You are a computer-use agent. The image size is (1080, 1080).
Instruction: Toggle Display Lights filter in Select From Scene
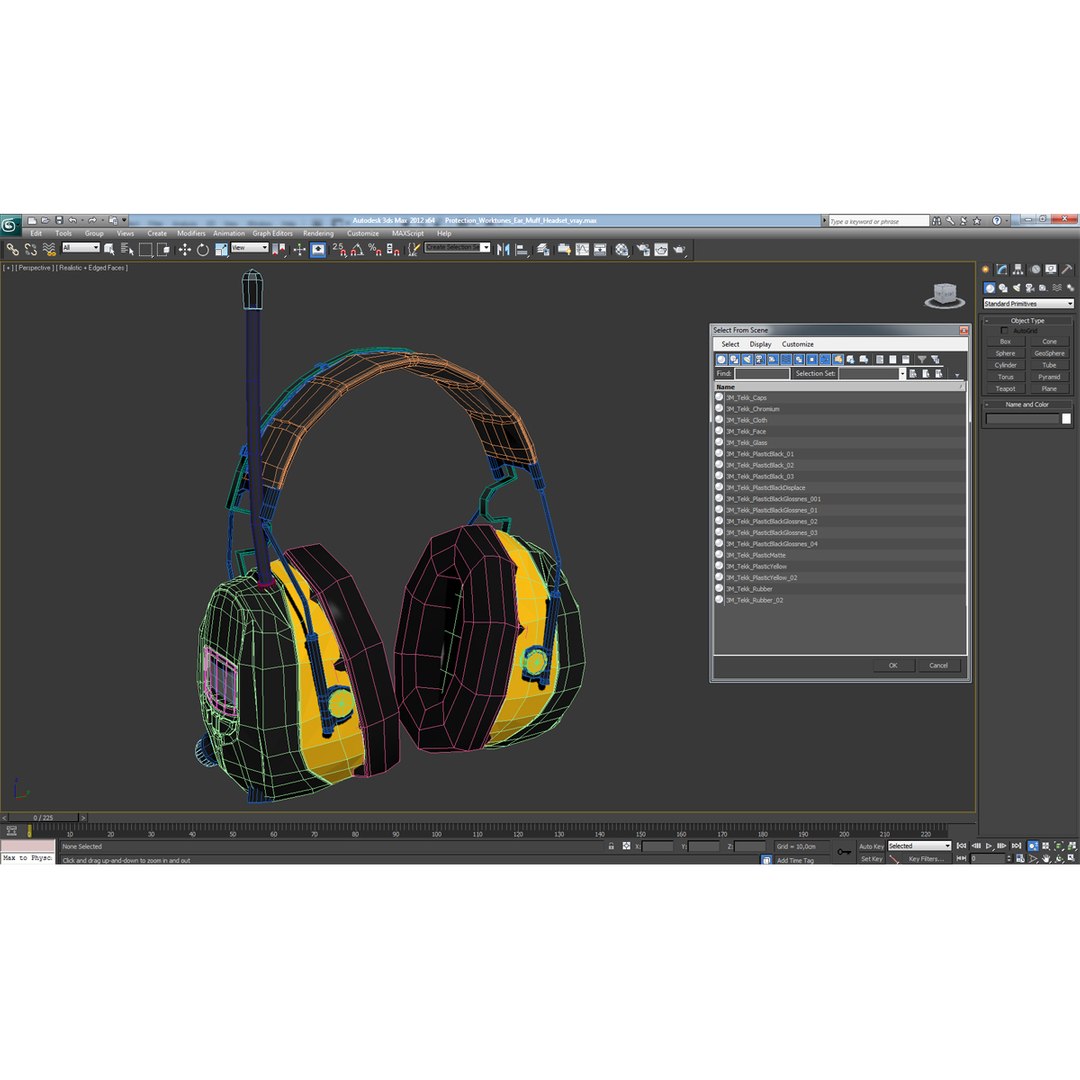pos(747,360)
